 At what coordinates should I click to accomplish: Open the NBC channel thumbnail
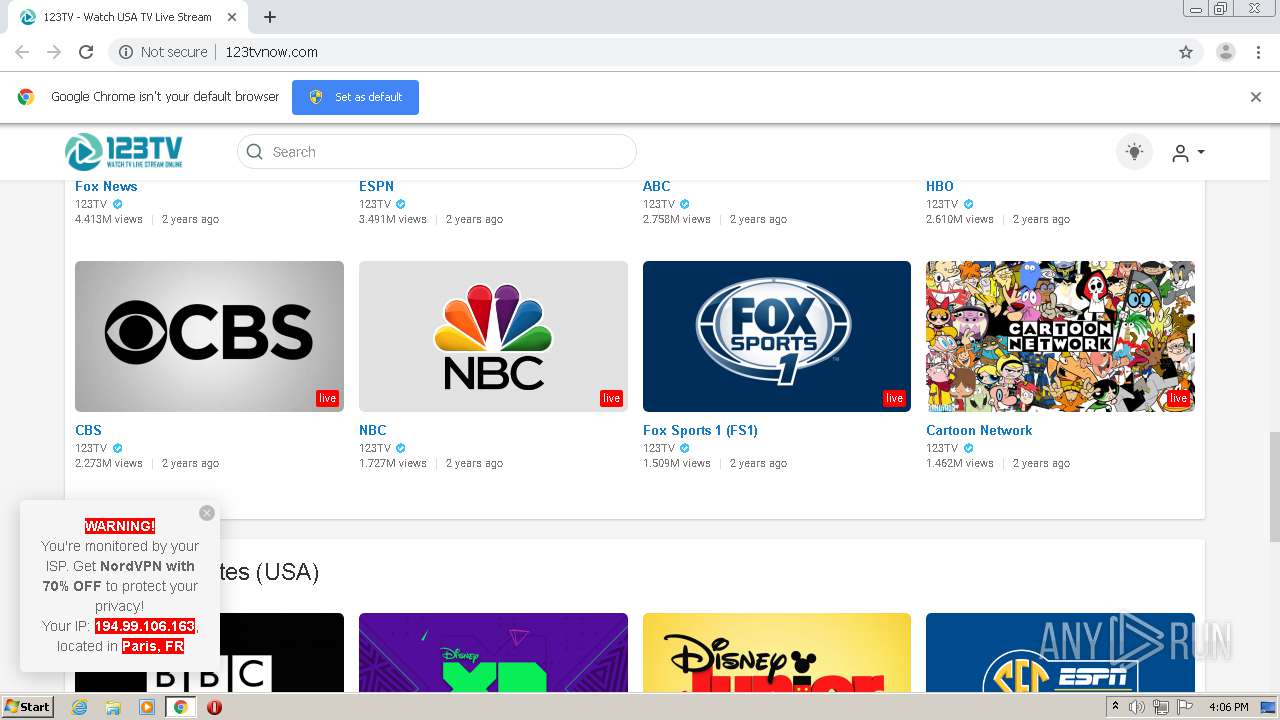click(493, 336)
